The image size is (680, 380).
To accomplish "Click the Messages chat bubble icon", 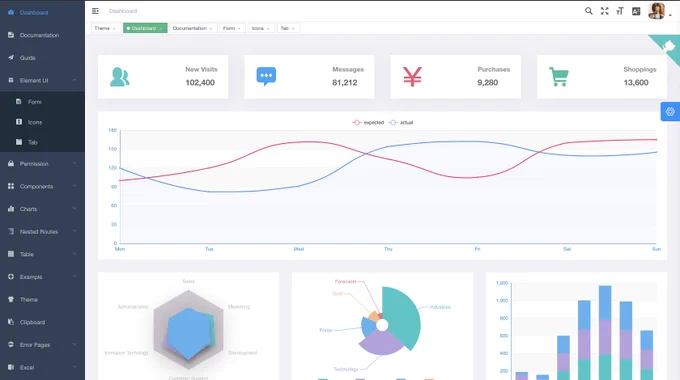I will click(266, 76).
